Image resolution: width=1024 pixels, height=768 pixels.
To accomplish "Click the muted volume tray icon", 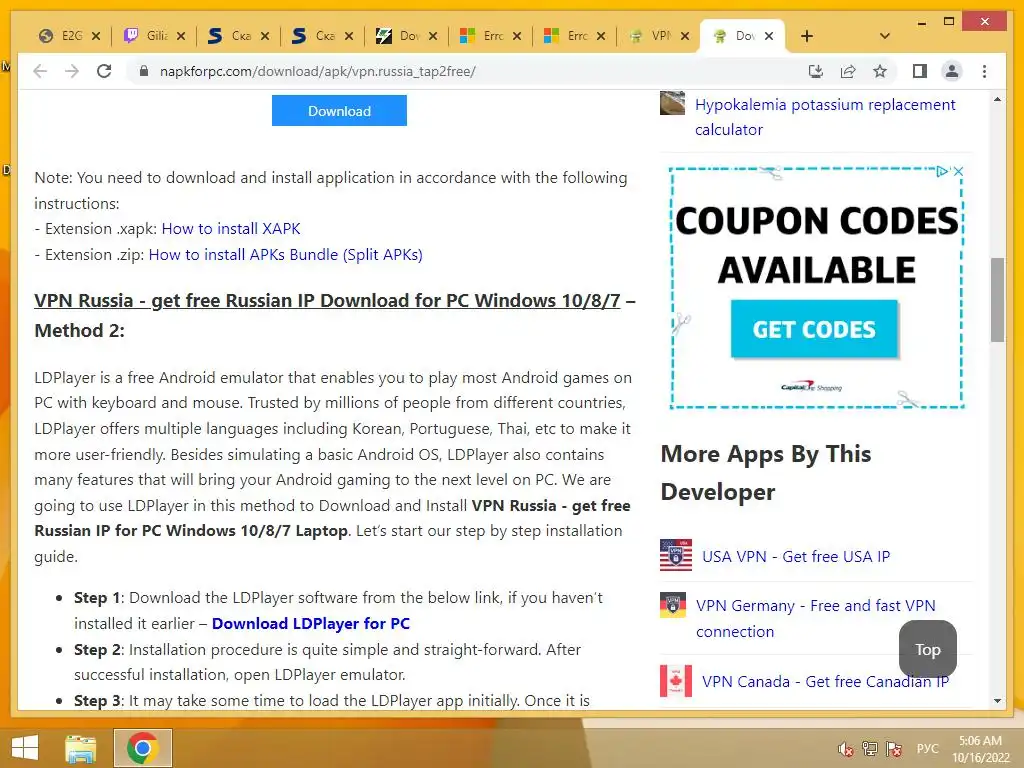I will pos(846,749).
